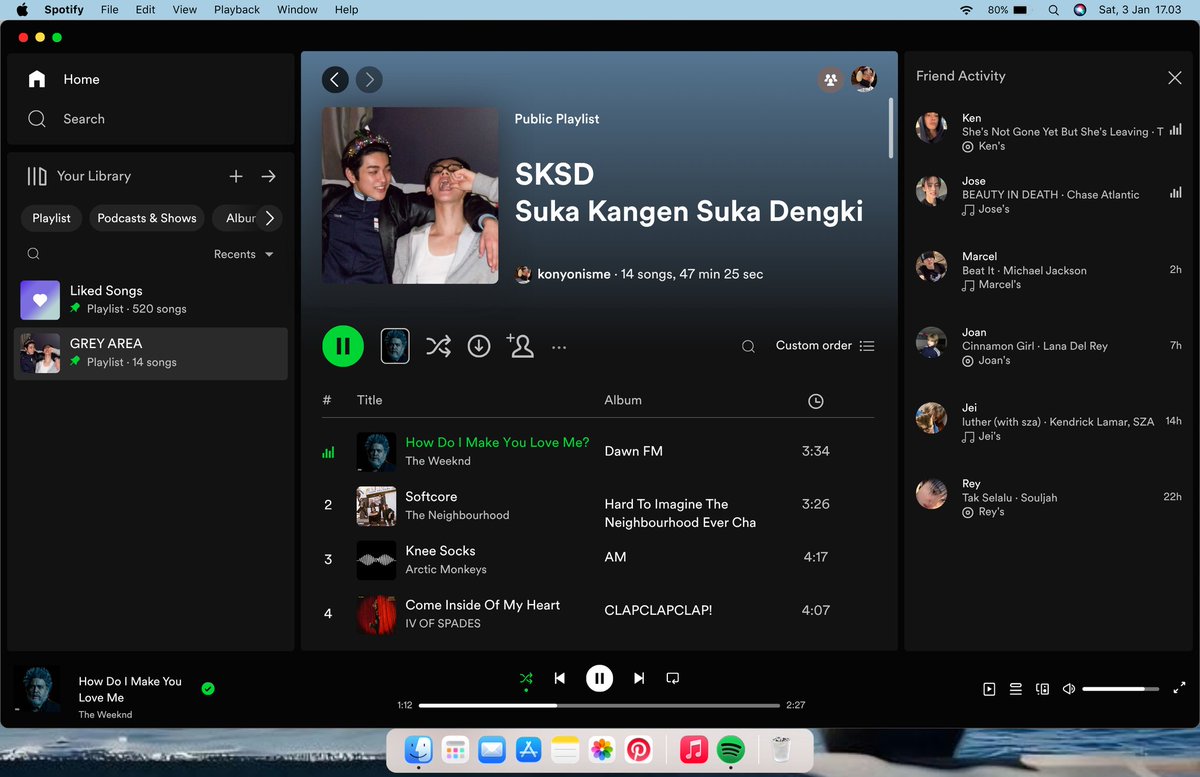Play Come Inside Of My Heart
Screen dimensions: 1200x777
pos(598,613)
